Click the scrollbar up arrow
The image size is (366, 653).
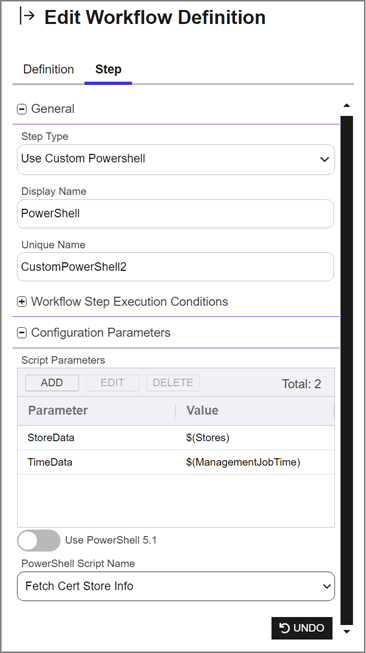point(346,106)
